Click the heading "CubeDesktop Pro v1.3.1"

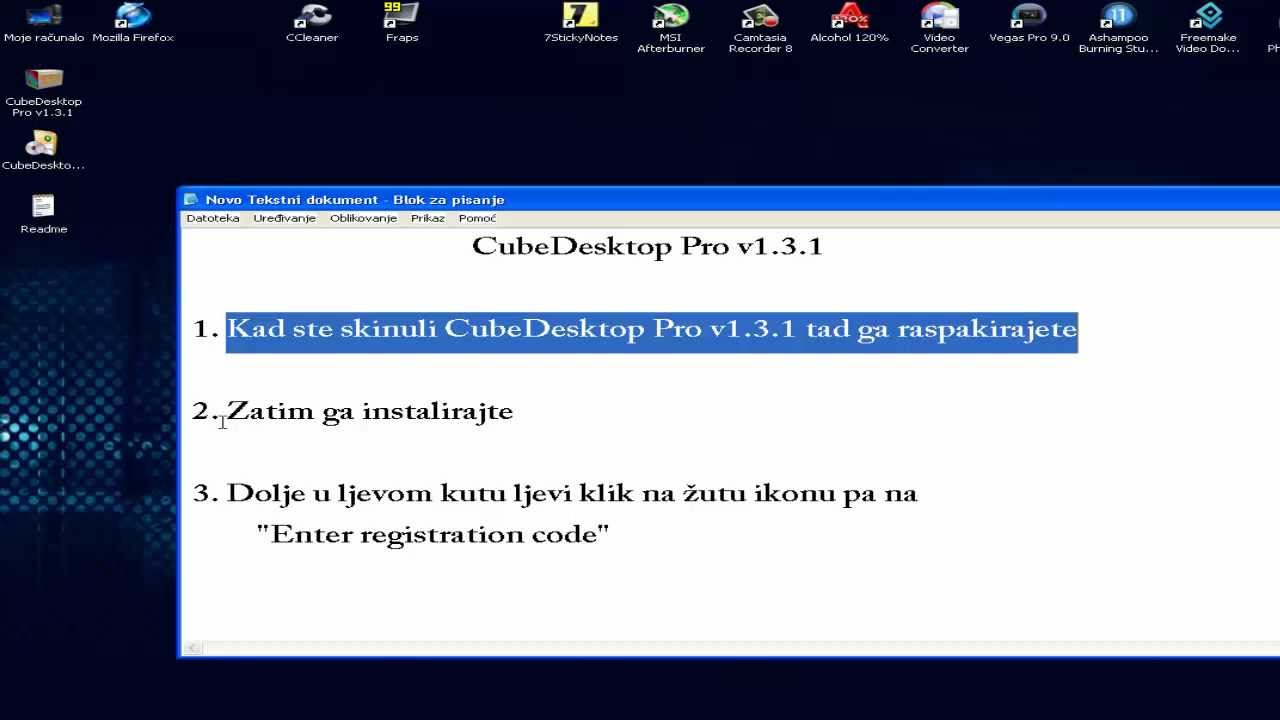click(x=647, y=246)
